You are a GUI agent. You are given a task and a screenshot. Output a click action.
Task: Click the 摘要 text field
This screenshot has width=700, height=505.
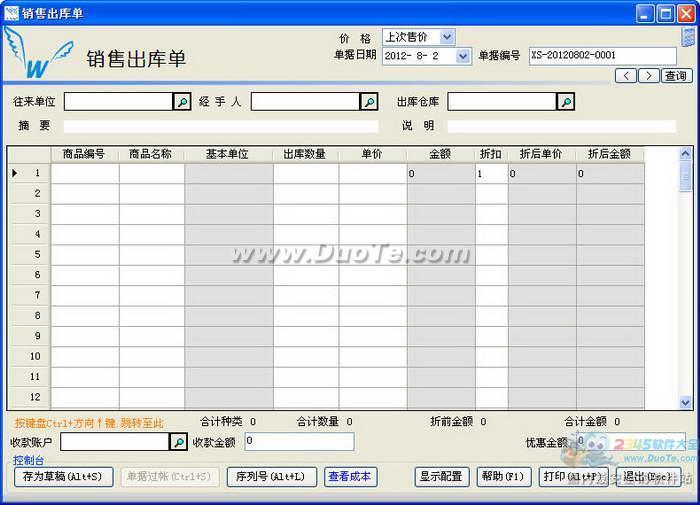point(221,126)
